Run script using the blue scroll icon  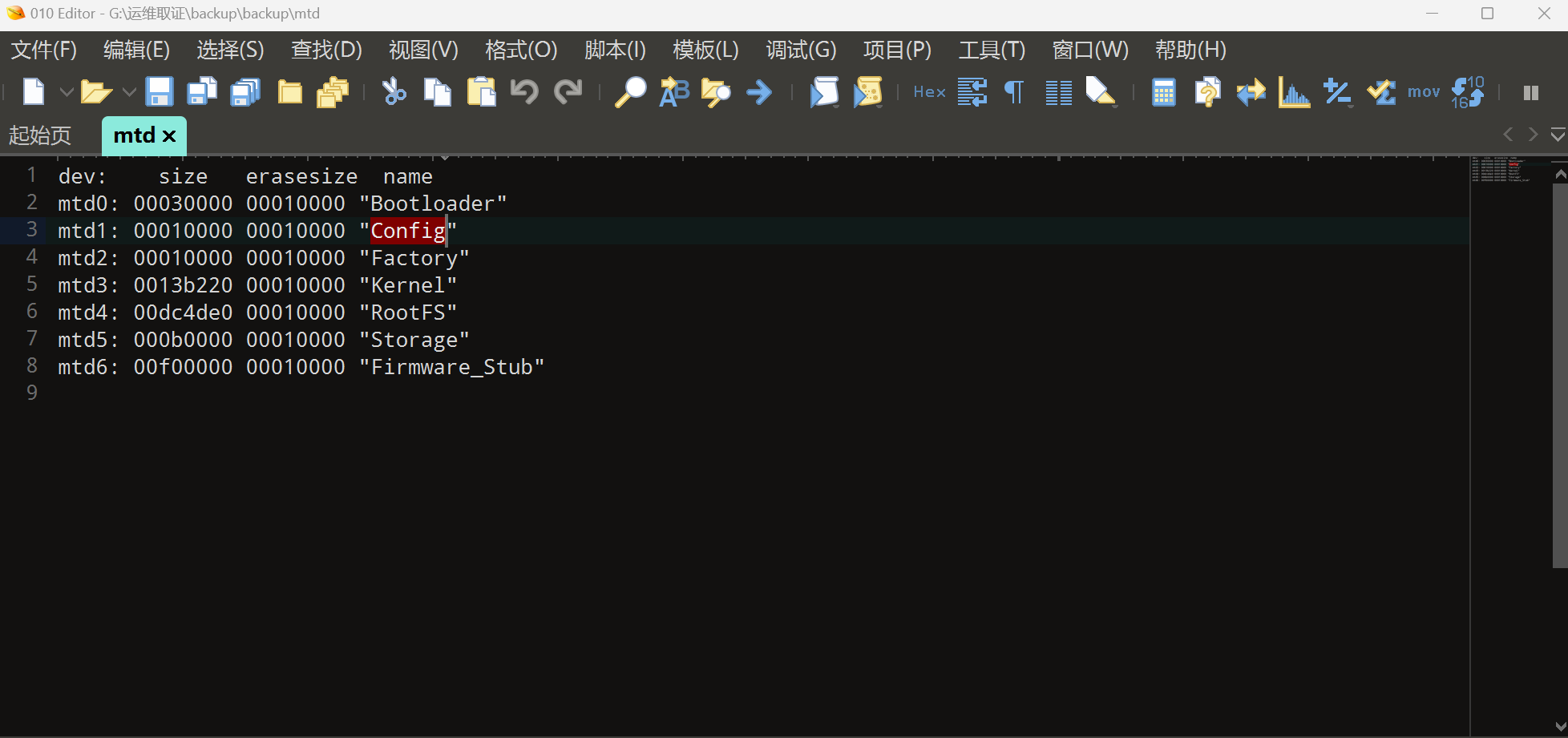(x=824, y=92)
